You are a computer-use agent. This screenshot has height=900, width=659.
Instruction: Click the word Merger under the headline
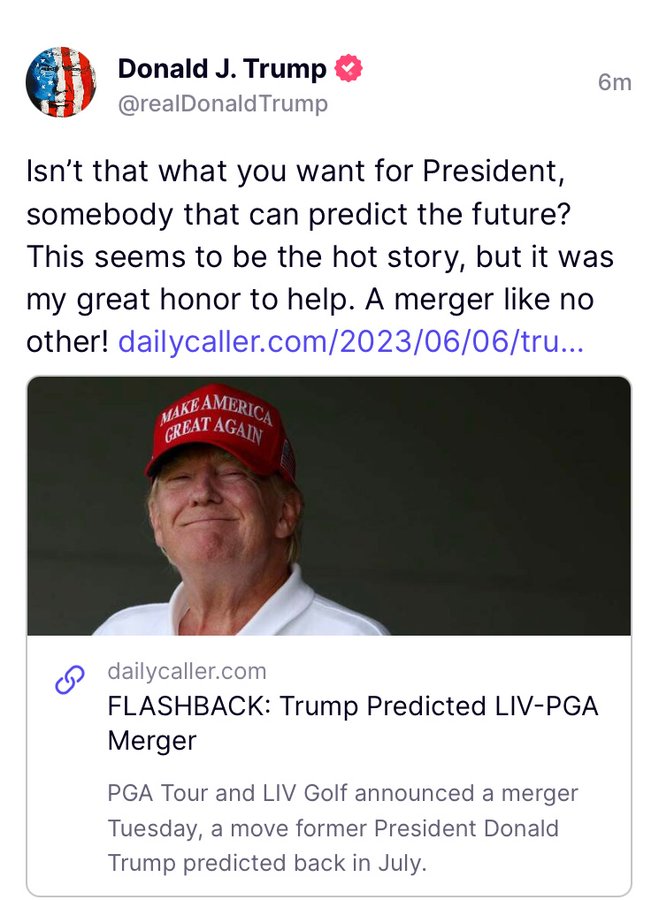pyautogui.click(x=152, y=740)
